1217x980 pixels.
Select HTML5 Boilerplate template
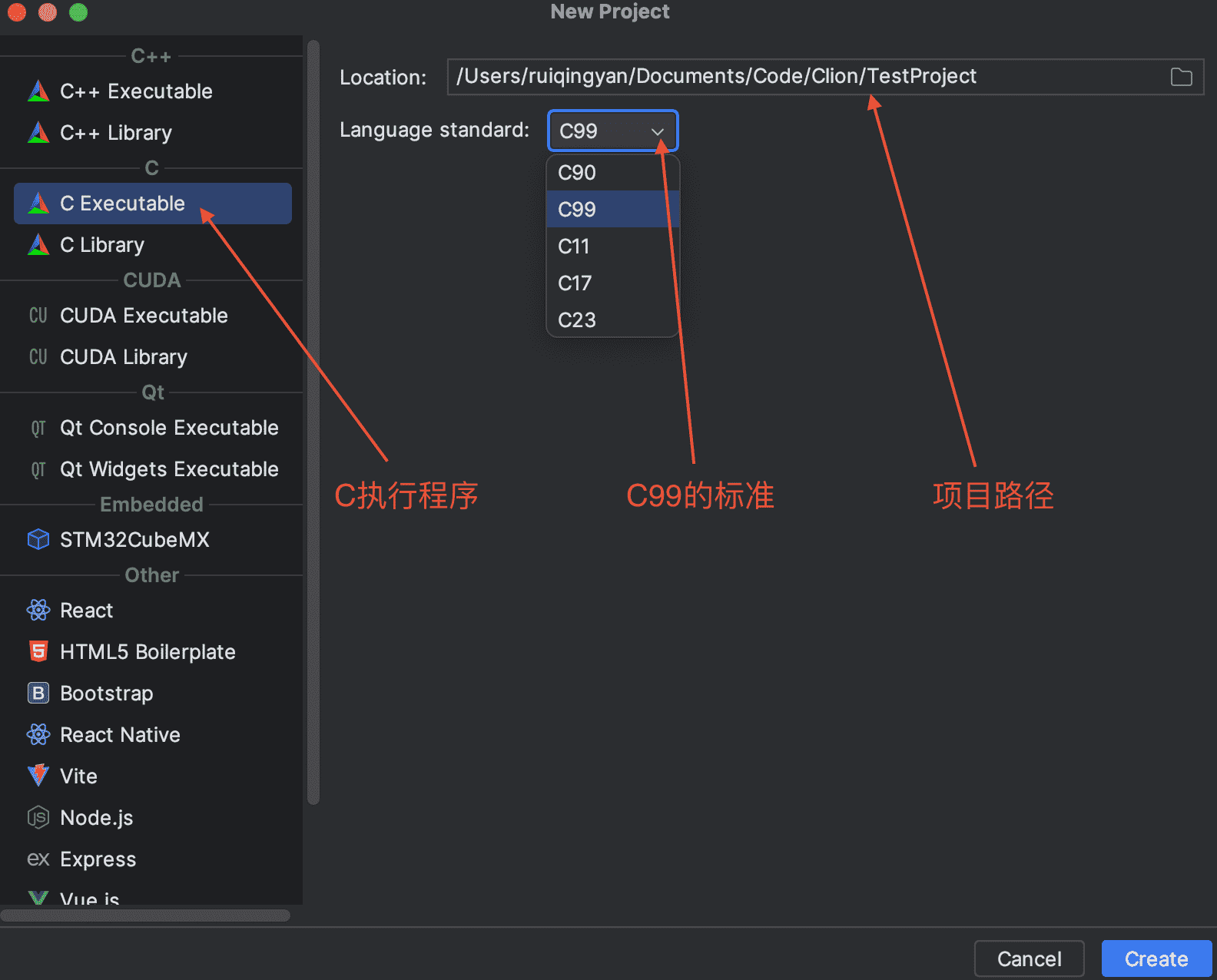coord(153,652)
